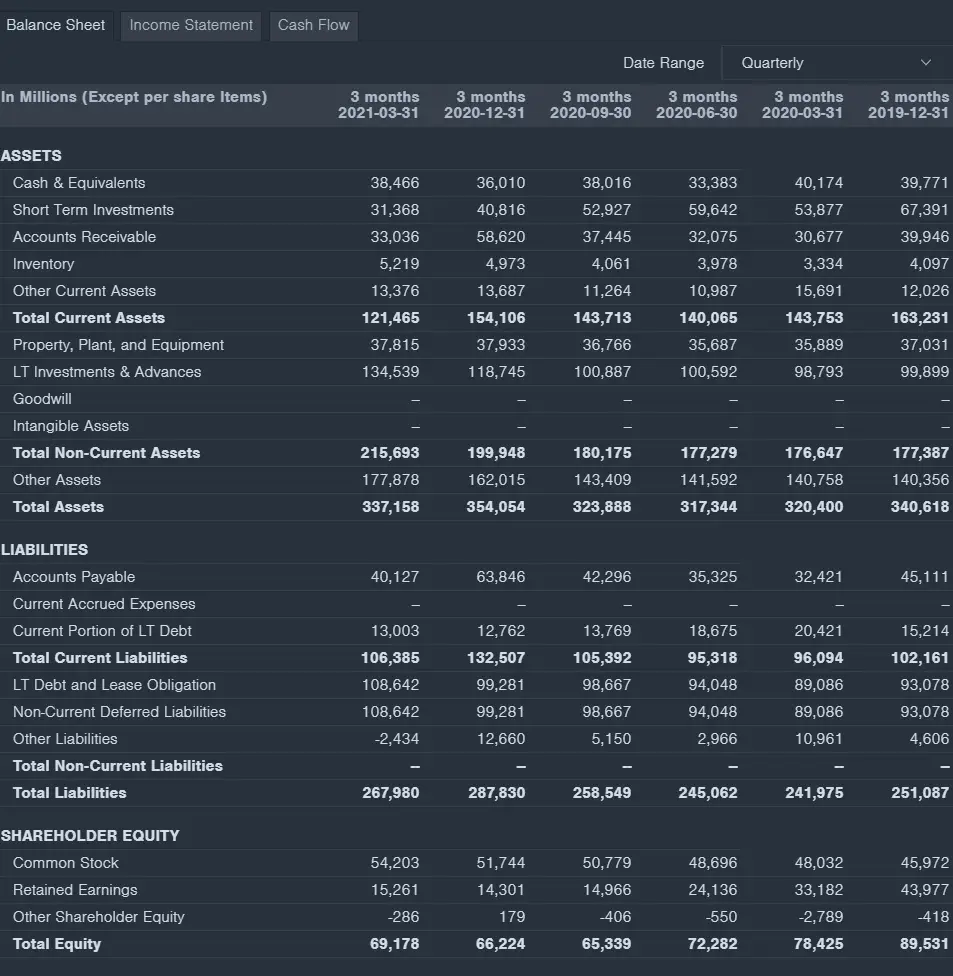Image resolution: width=953 pixels, height=976 pixels.
Task: Click the 2020-03-31 column header
Action: [x=802, y=105]
